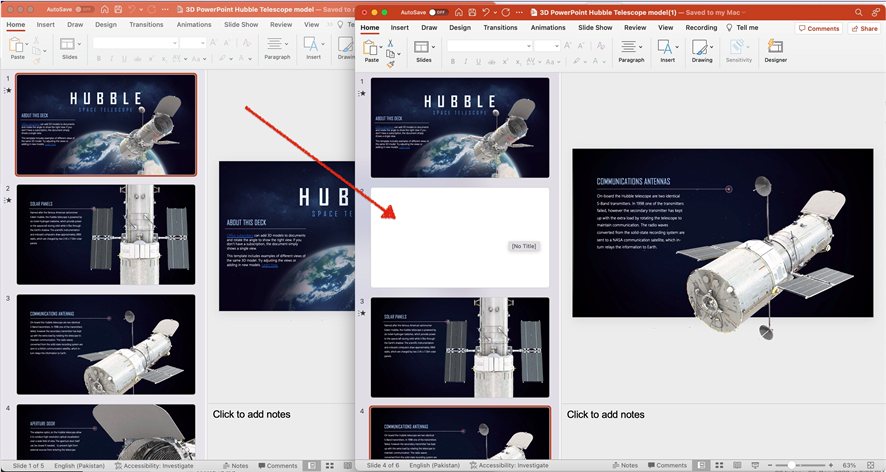This screenshot has height=472, width=886.
Task: Click Clear Formatting icon in front window
Action: 601,46
